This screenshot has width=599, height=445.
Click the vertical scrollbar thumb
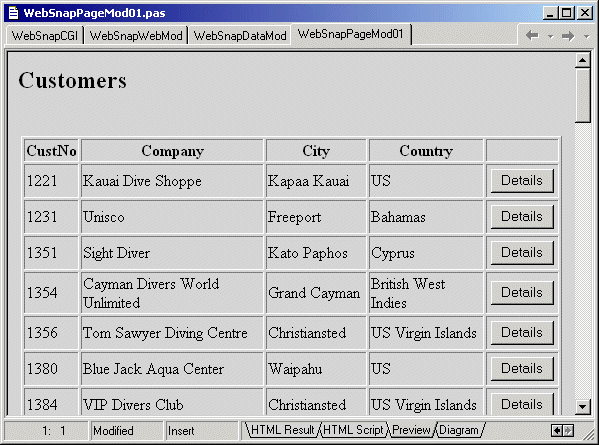click(x=583, y=95)
